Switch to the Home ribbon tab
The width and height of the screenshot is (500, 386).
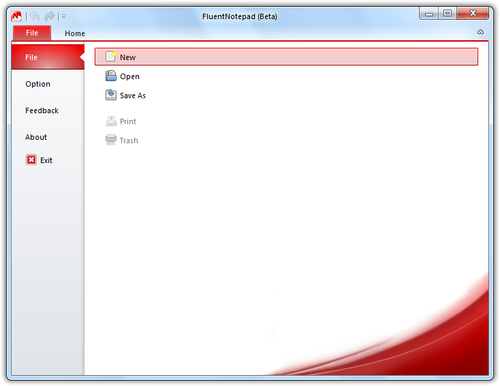(75, 33)
